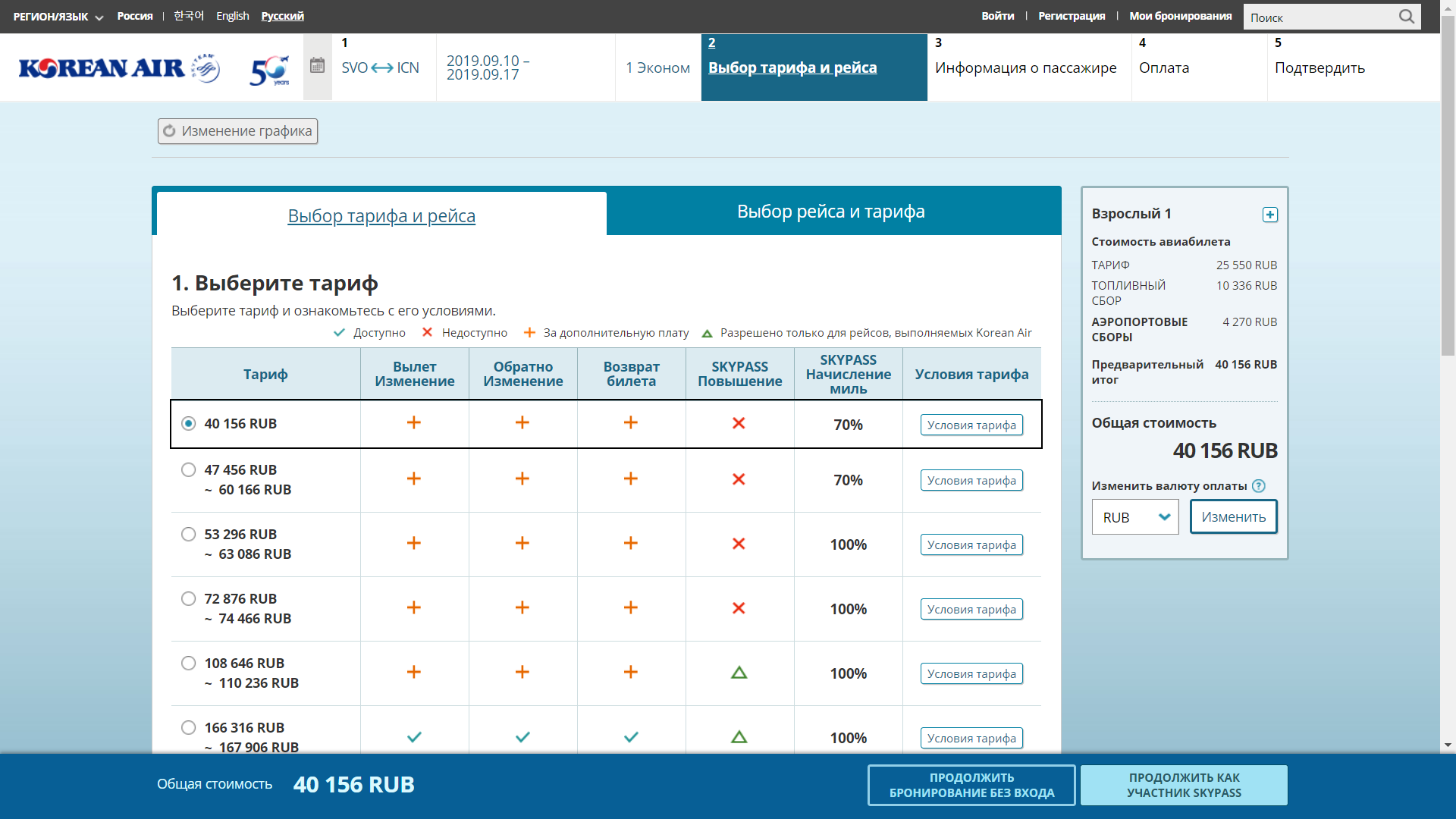This screenshot has width=1456, height=819.
Task: Switch to Выбор тарифа и рейса tab
Action: tap(381, 216)
